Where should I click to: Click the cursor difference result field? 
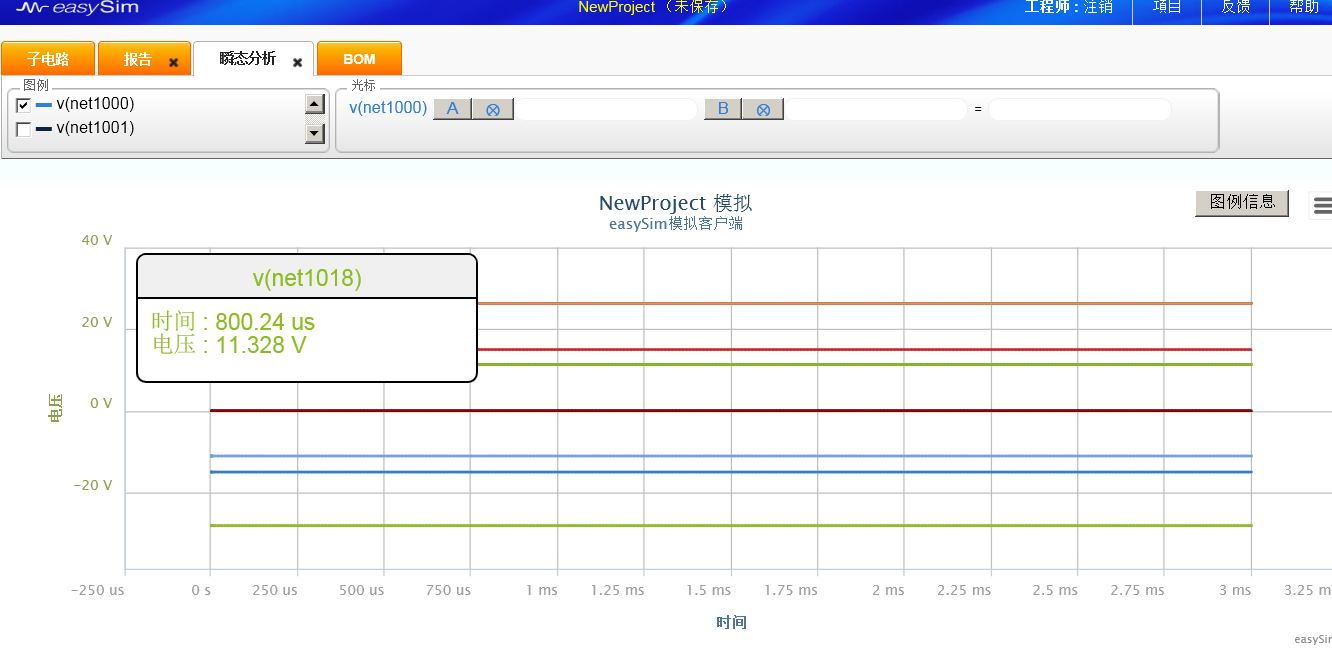1080,110
